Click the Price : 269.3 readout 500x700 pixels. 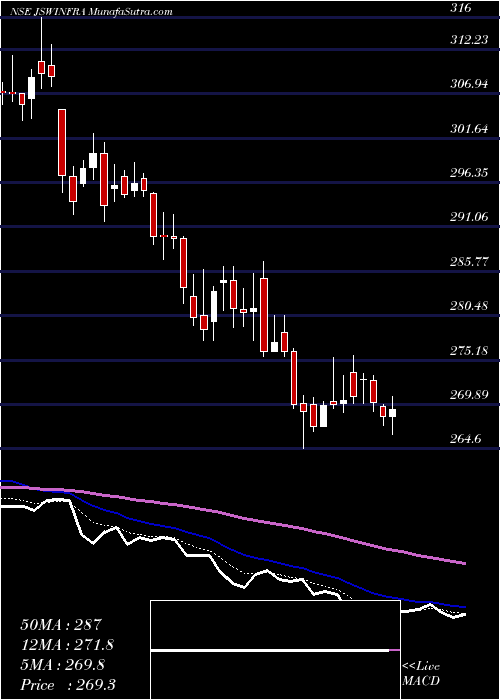(68, 685)
